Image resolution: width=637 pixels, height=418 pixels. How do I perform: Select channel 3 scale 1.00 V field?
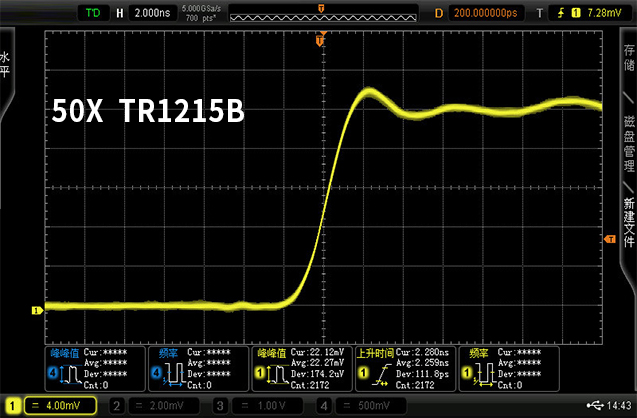click(x=267, y=406)
